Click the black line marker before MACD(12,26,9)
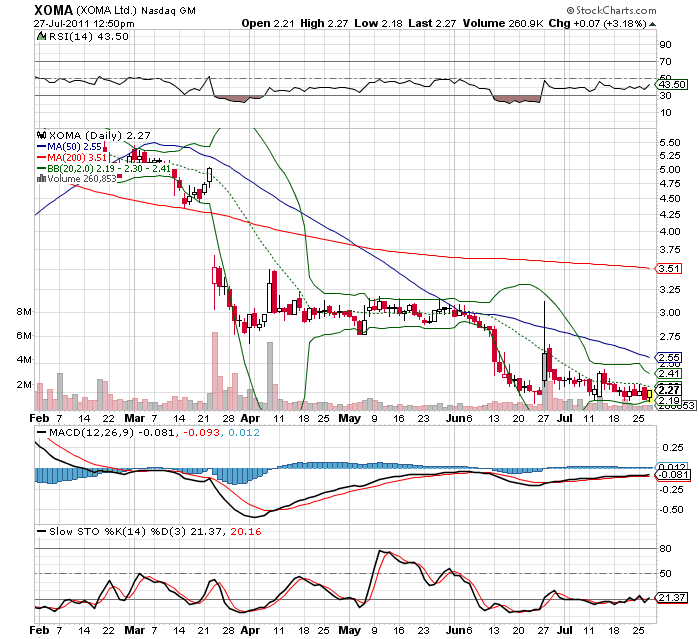This screenshot has height=639, width=700. pyautogui.click(x=42, y=433)
